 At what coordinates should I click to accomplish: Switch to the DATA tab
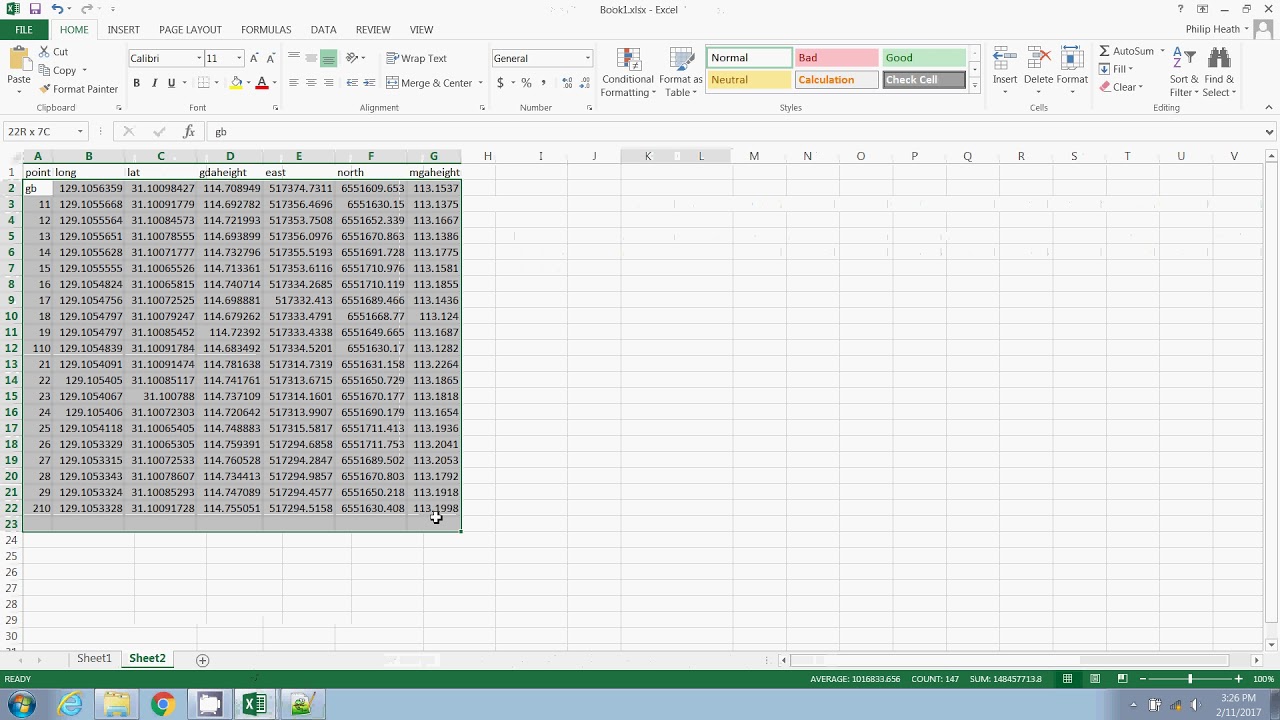tap(323, 30)
